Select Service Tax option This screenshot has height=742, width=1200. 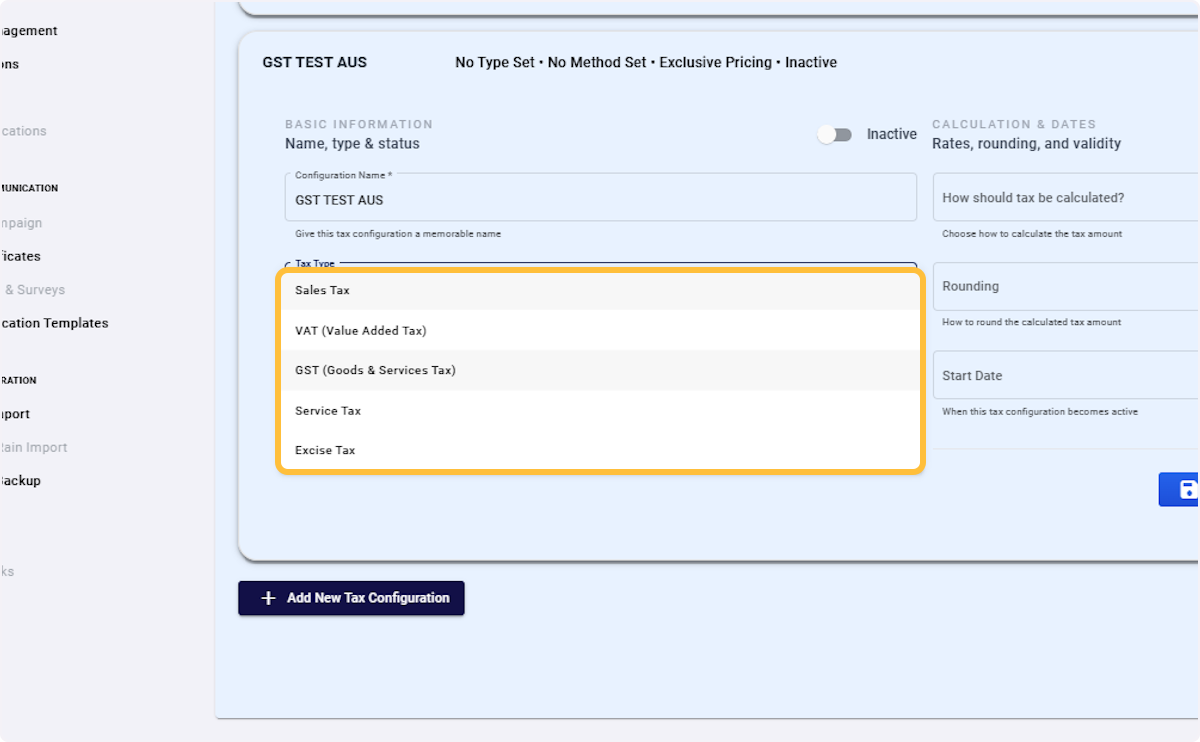pyautogui.click(x=600, y=410)
